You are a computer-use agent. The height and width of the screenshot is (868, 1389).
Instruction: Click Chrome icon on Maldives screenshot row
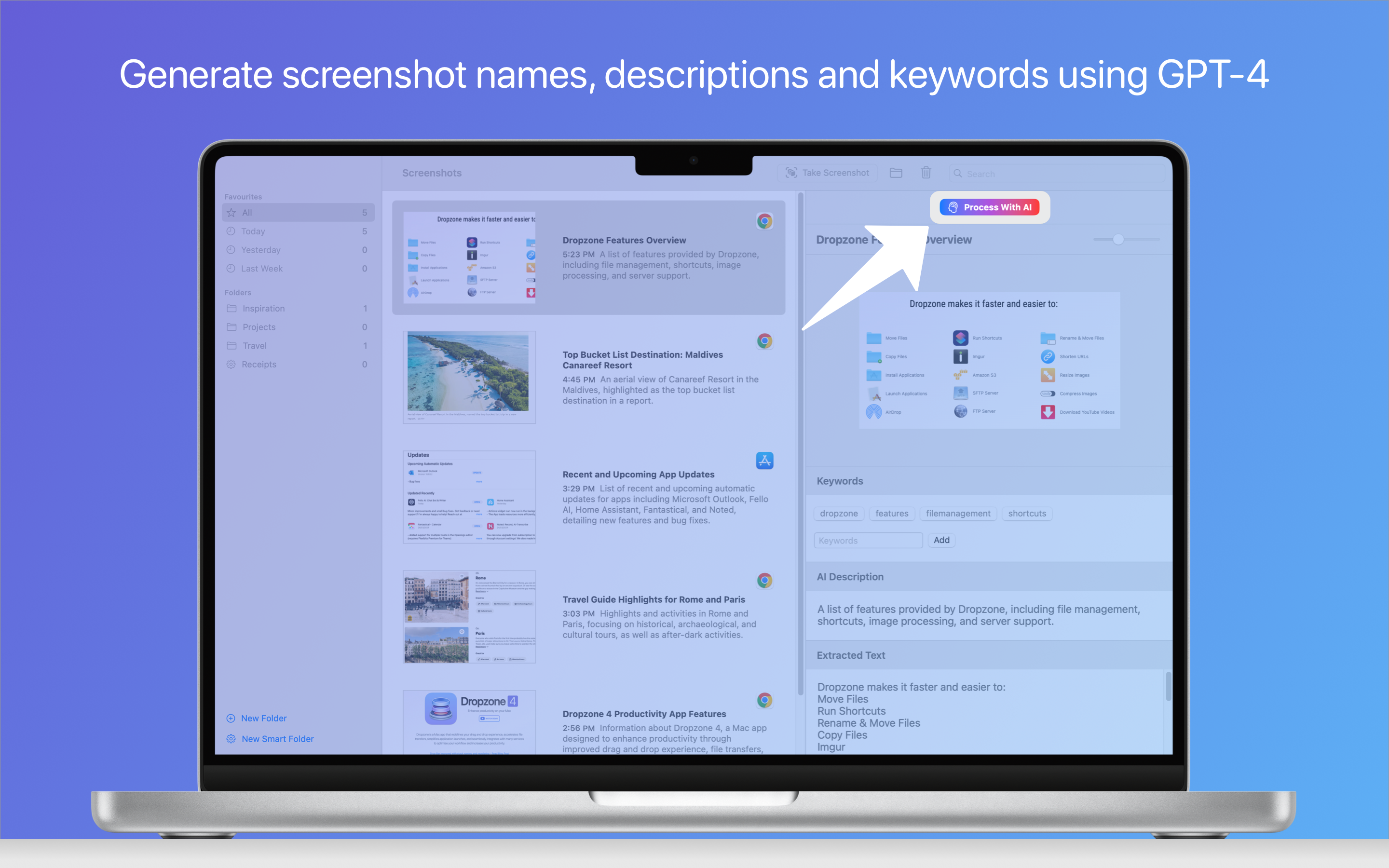764,341
